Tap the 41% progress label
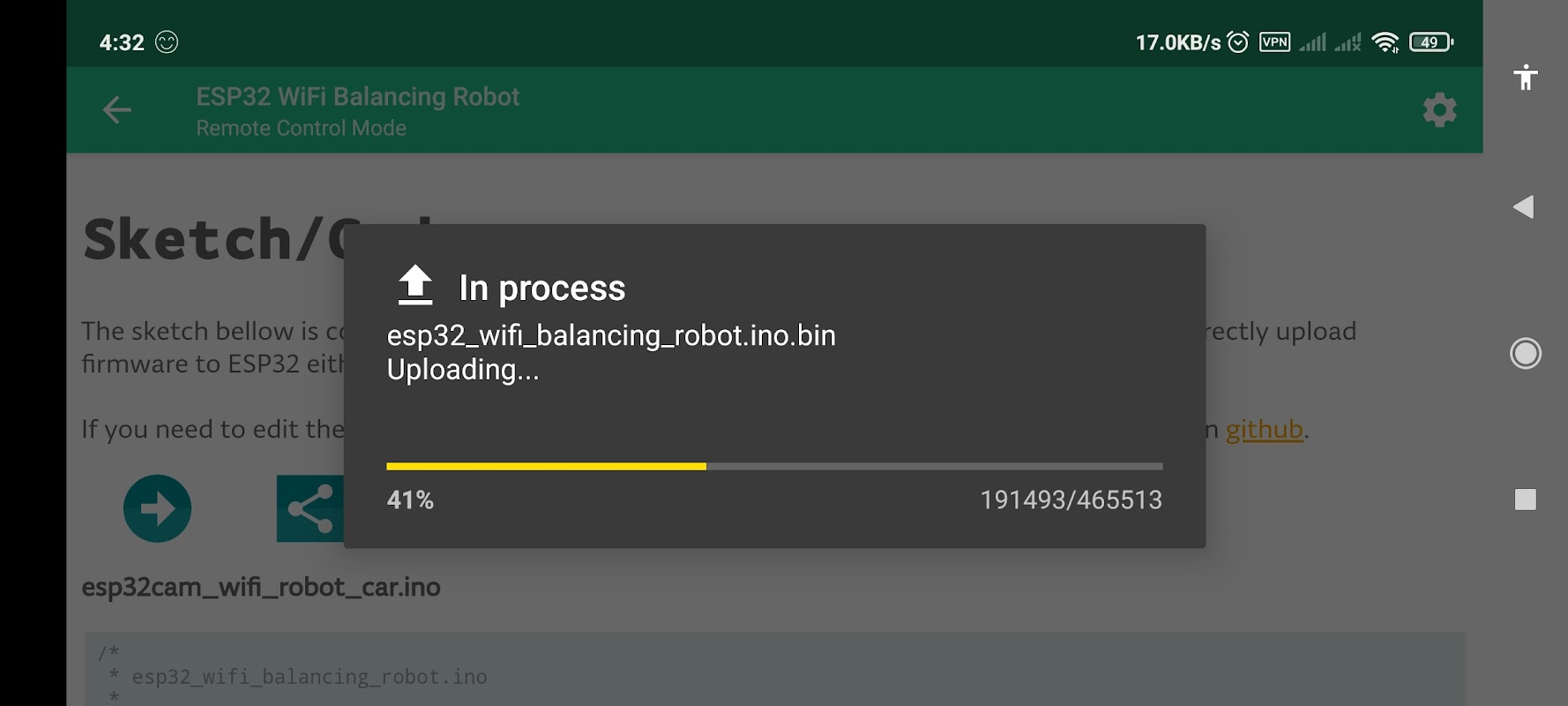The image size is (1568, 706). [x=410, y=500]
